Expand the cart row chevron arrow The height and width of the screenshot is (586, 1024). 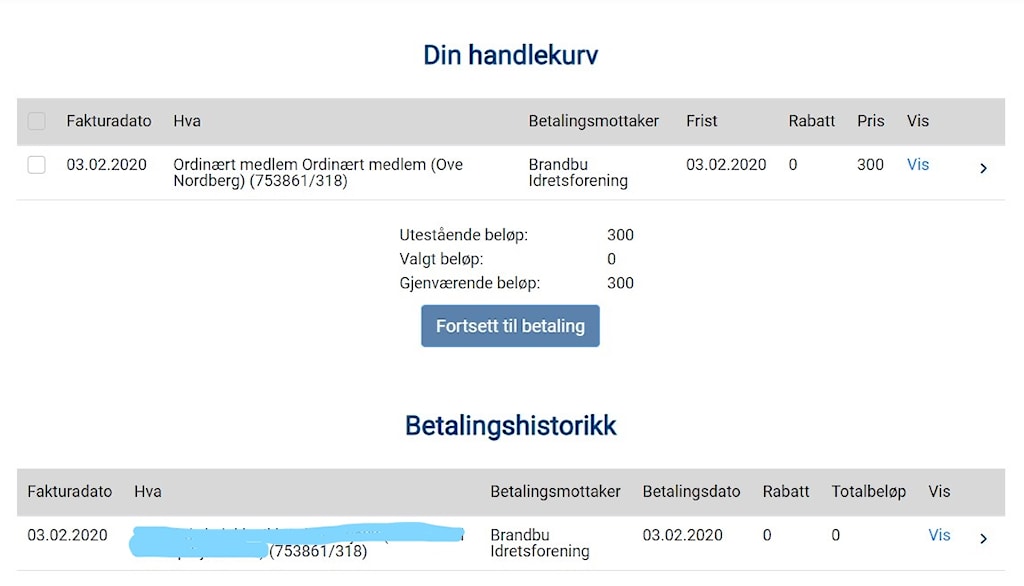click(983, 168)
